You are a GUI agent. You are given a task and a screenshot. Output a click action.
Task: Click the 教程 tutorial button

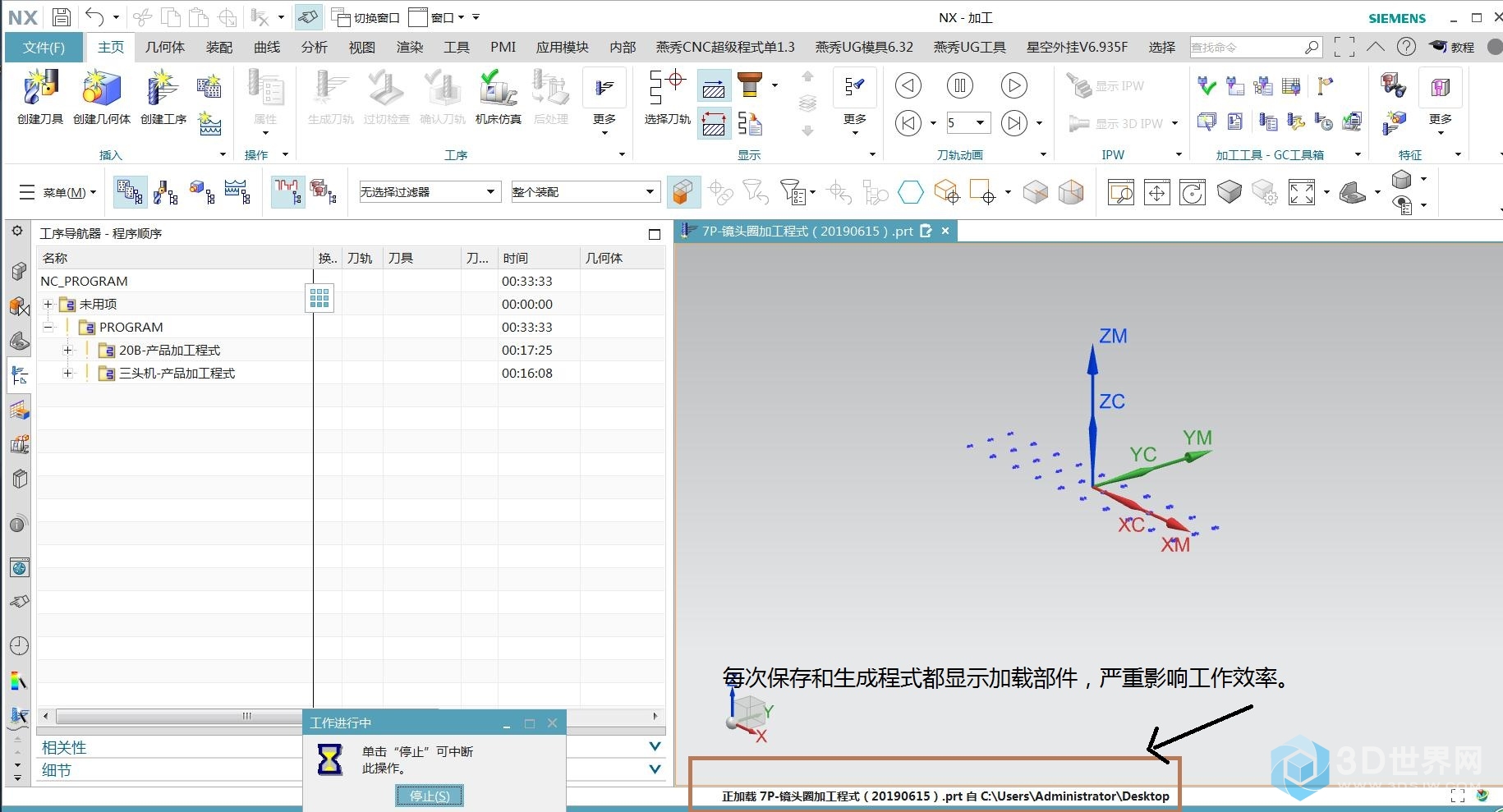[x=1452, y=47]
